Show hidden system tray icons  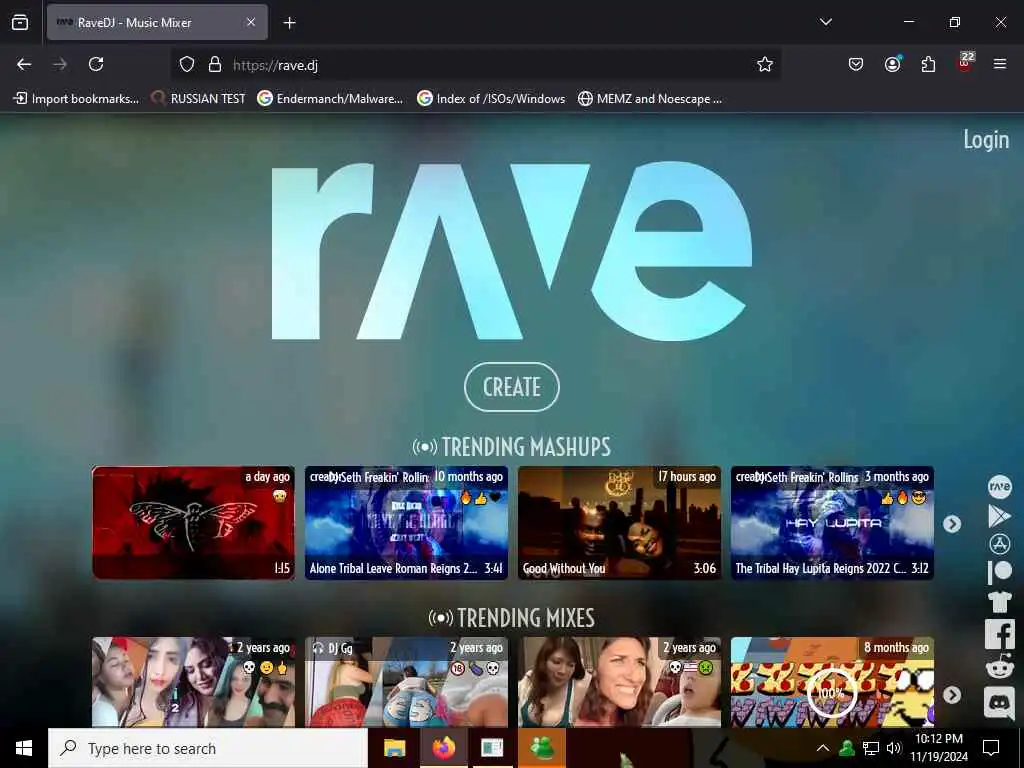823,748
